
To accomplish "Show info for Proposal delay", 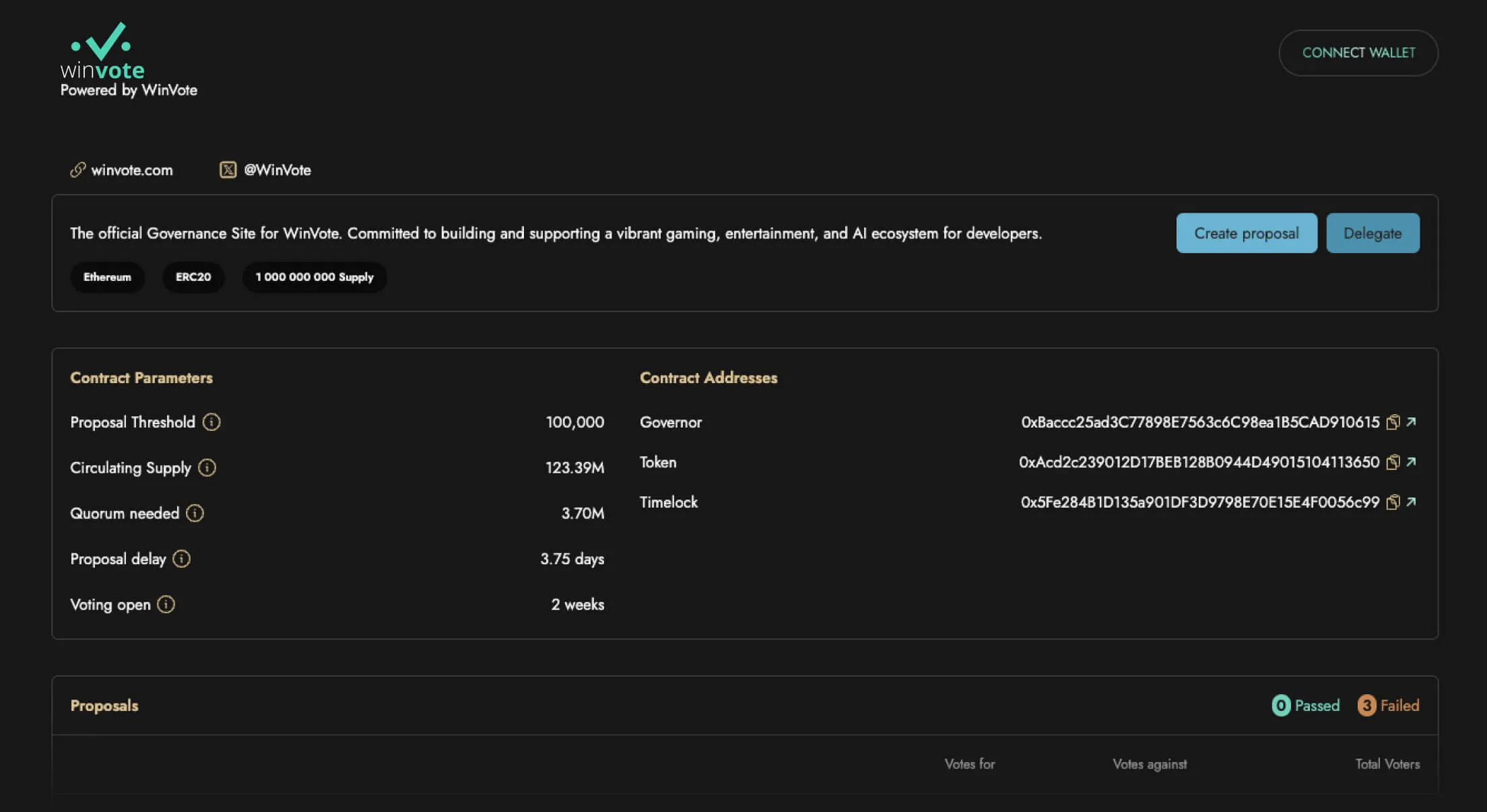I will tap(182, 559).
